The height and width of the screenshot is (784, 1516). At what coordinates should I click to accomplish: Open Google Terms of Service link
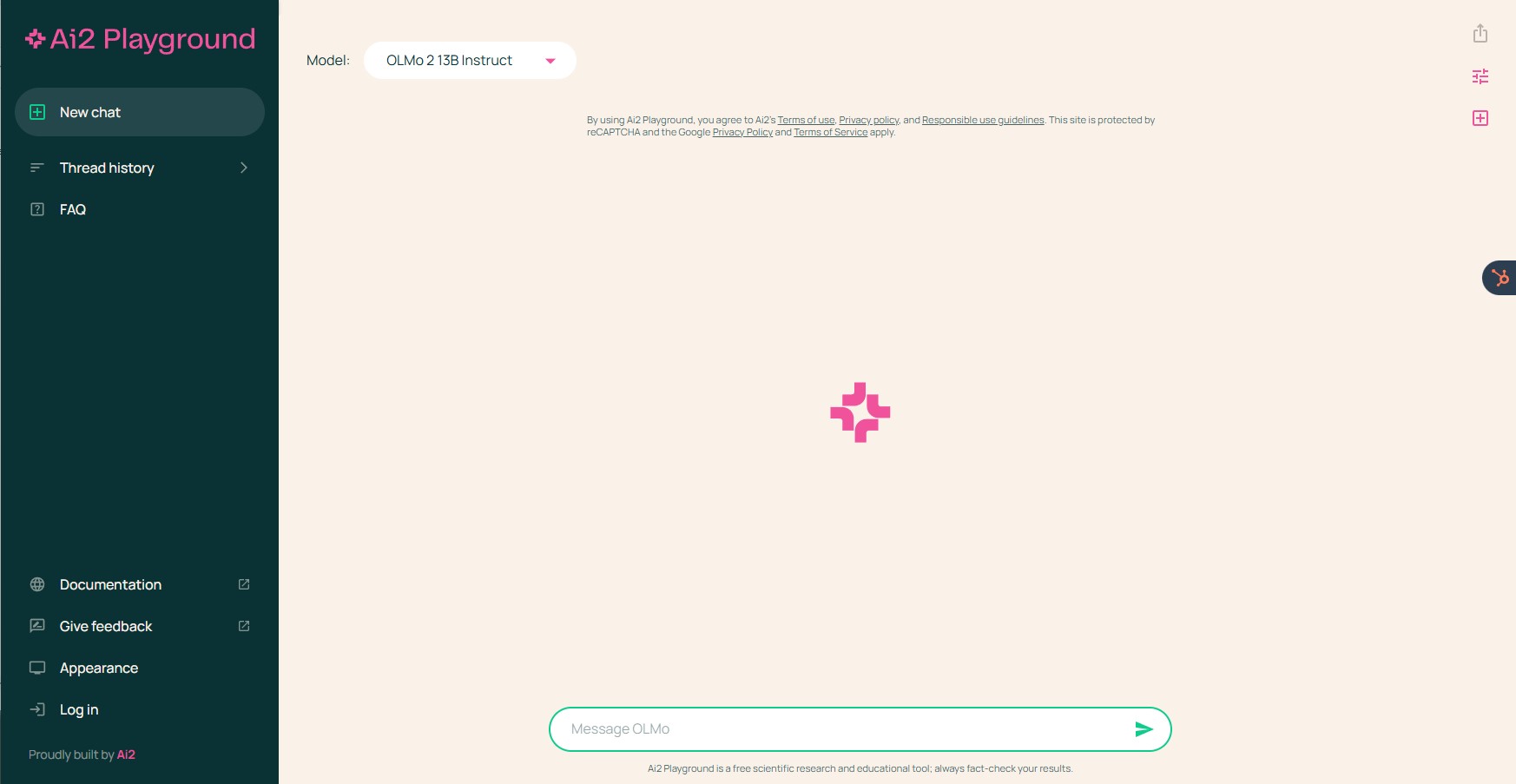pos(830,132)
